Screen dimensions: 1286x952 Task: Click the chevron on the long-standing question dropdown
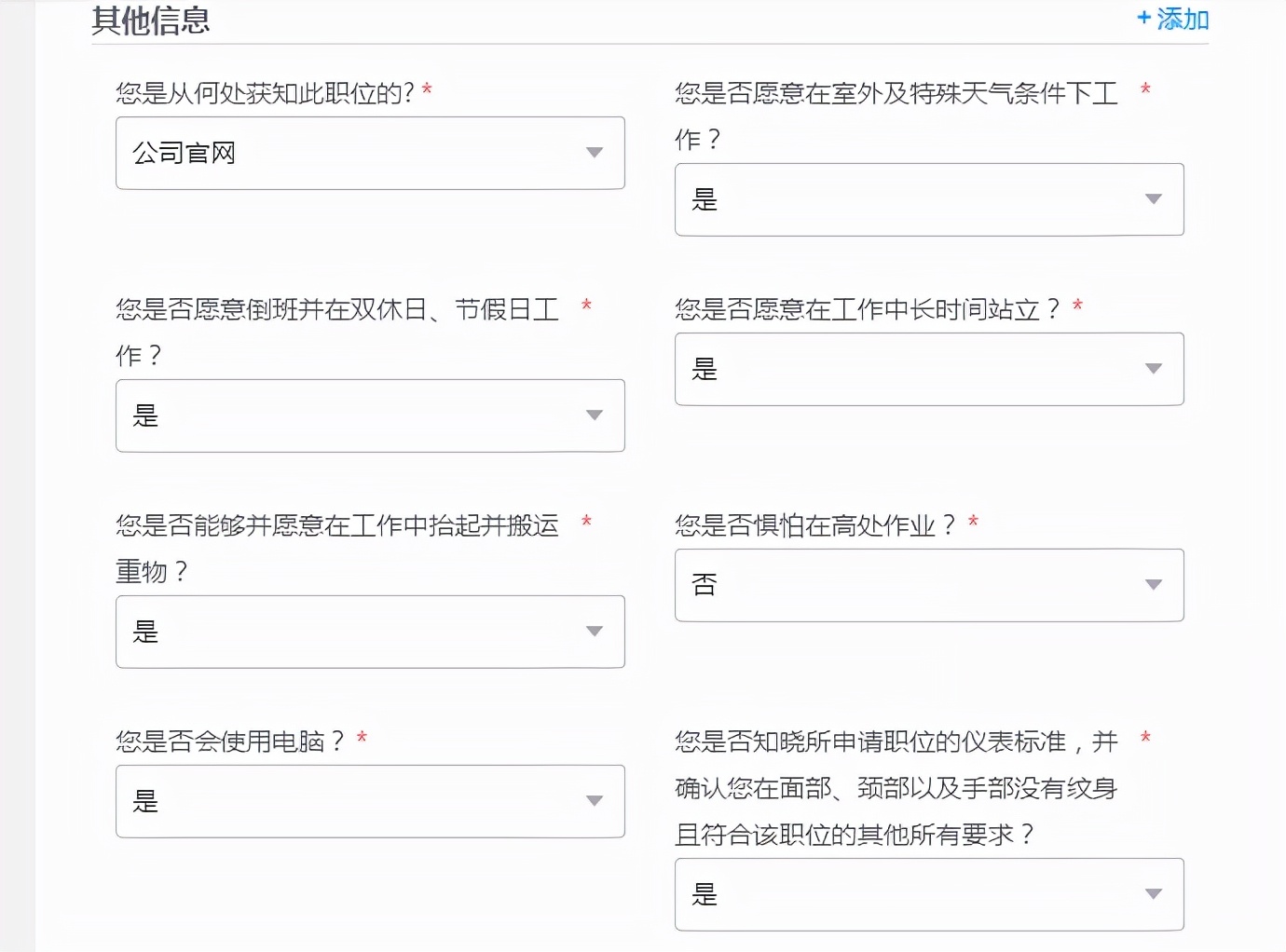point(1154,369)
